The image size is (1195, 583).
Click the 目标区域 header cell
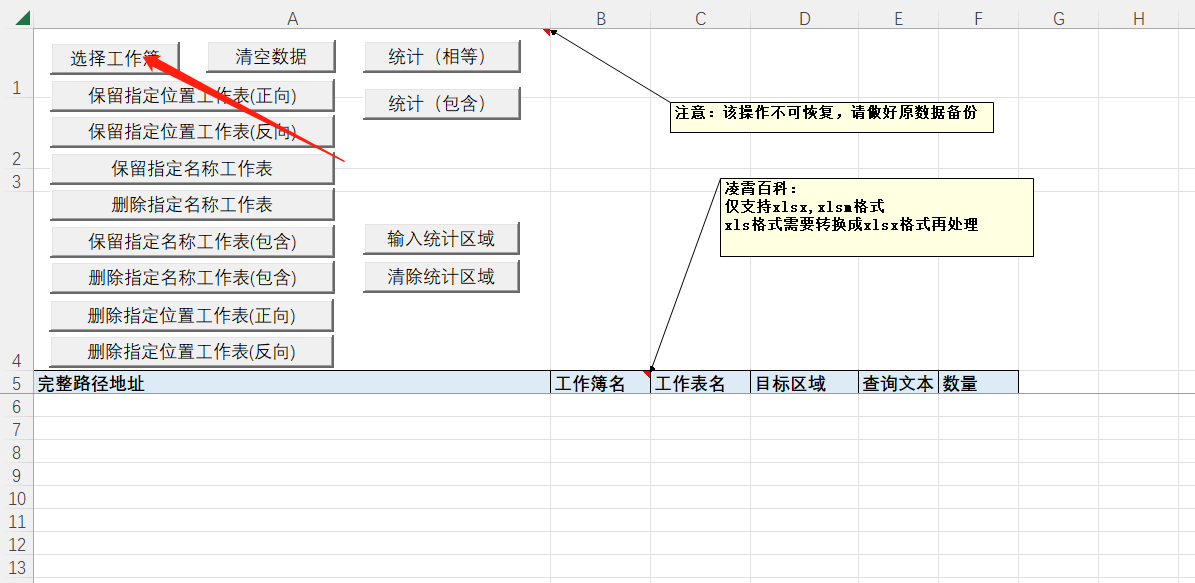pyautogui.click(x=805, y=383)
